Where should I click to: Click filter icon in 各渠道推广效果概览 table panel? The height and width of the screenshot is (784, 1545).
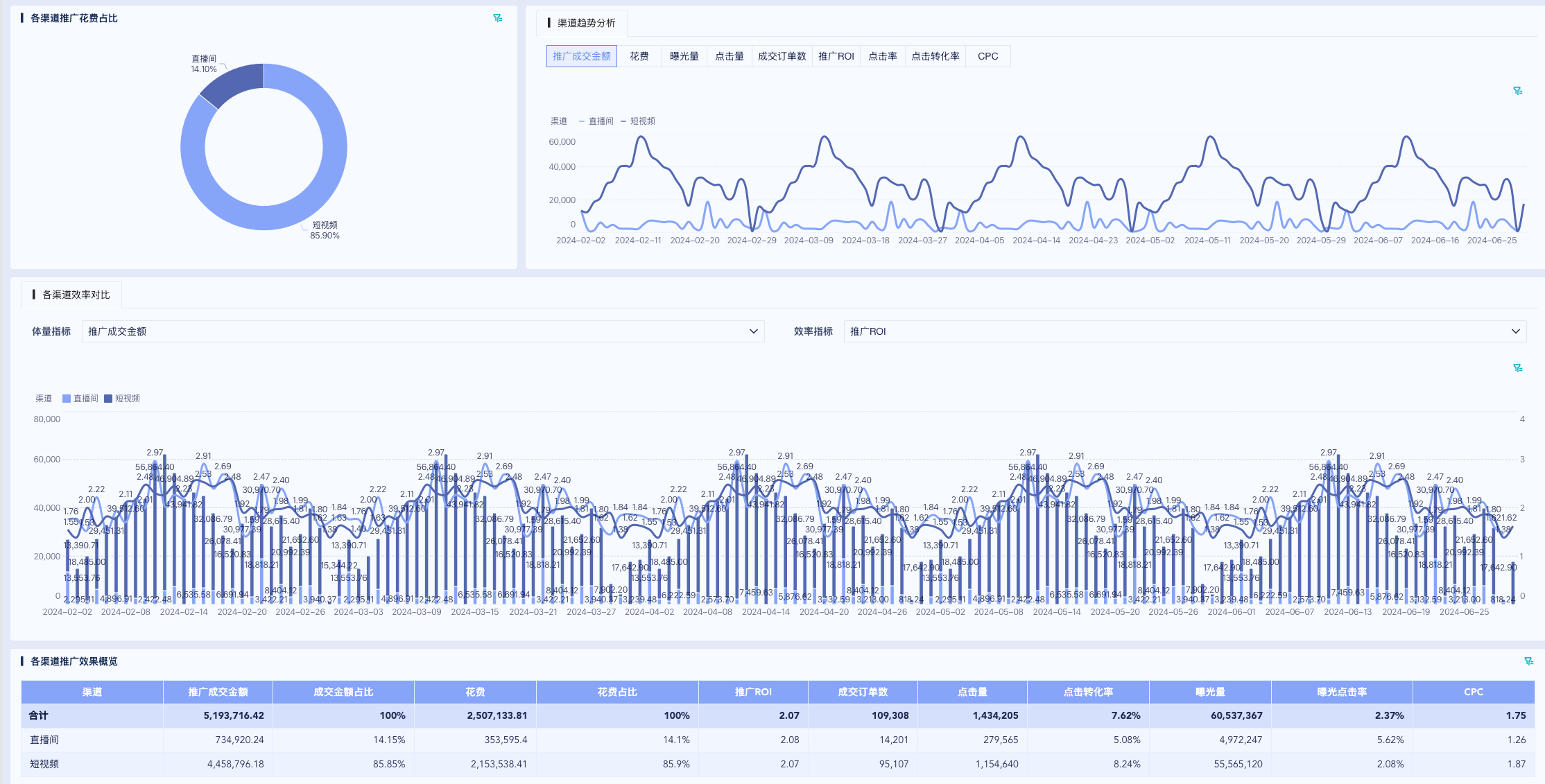click(1528, 661)
